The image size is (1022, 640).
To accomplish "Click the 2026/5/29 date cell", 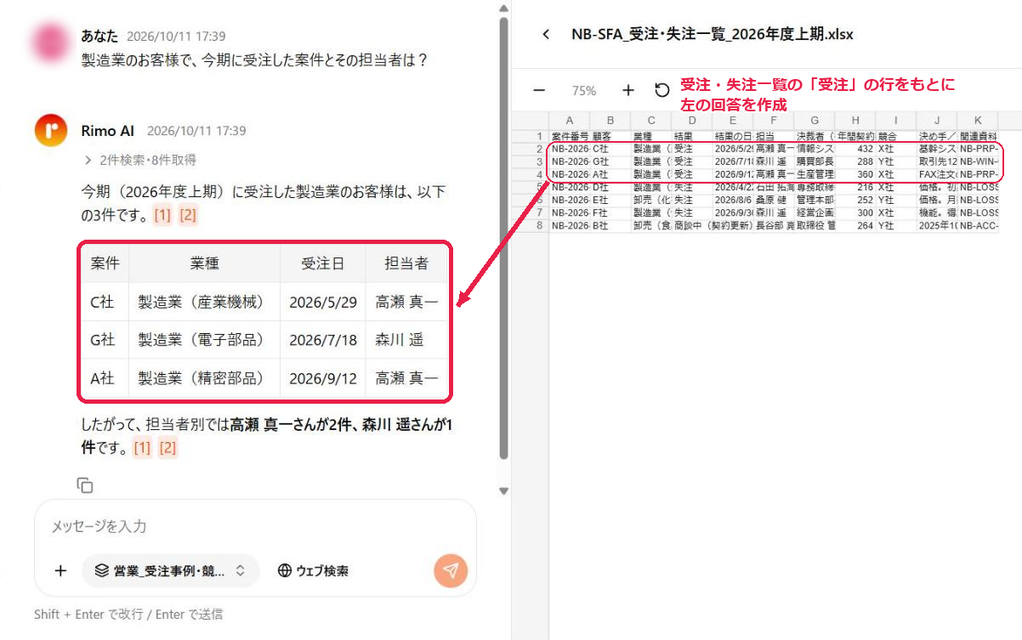I will [323, 302].
